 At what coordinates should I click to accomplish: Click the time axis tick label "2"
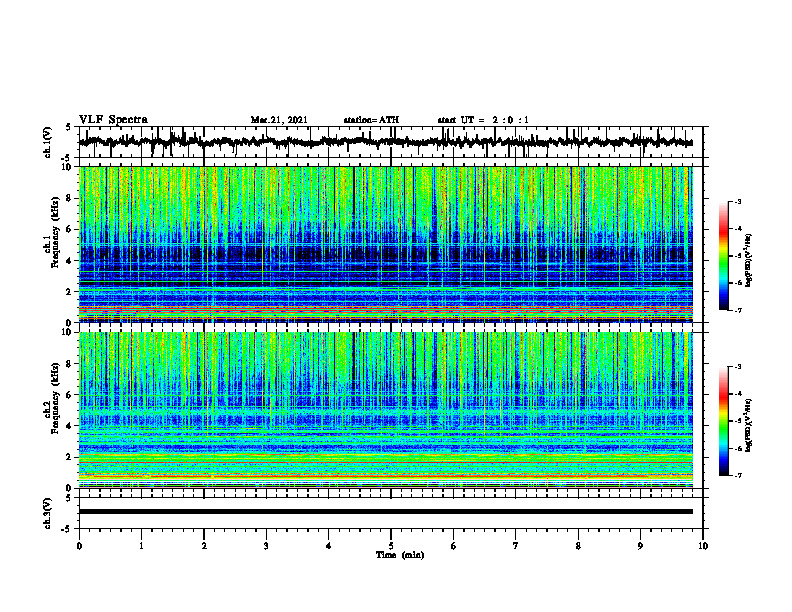[204, 546]
